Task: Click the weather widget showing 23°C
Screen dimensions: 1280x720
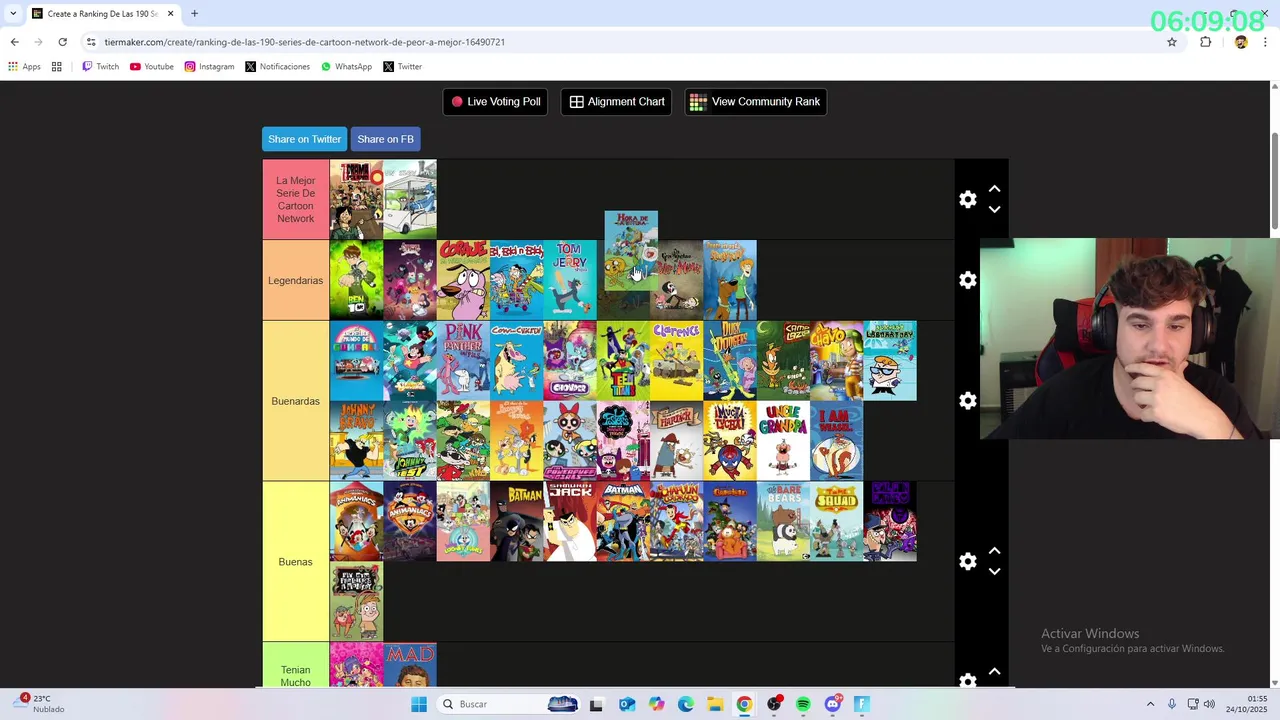Action: click(x=40, y=704)
